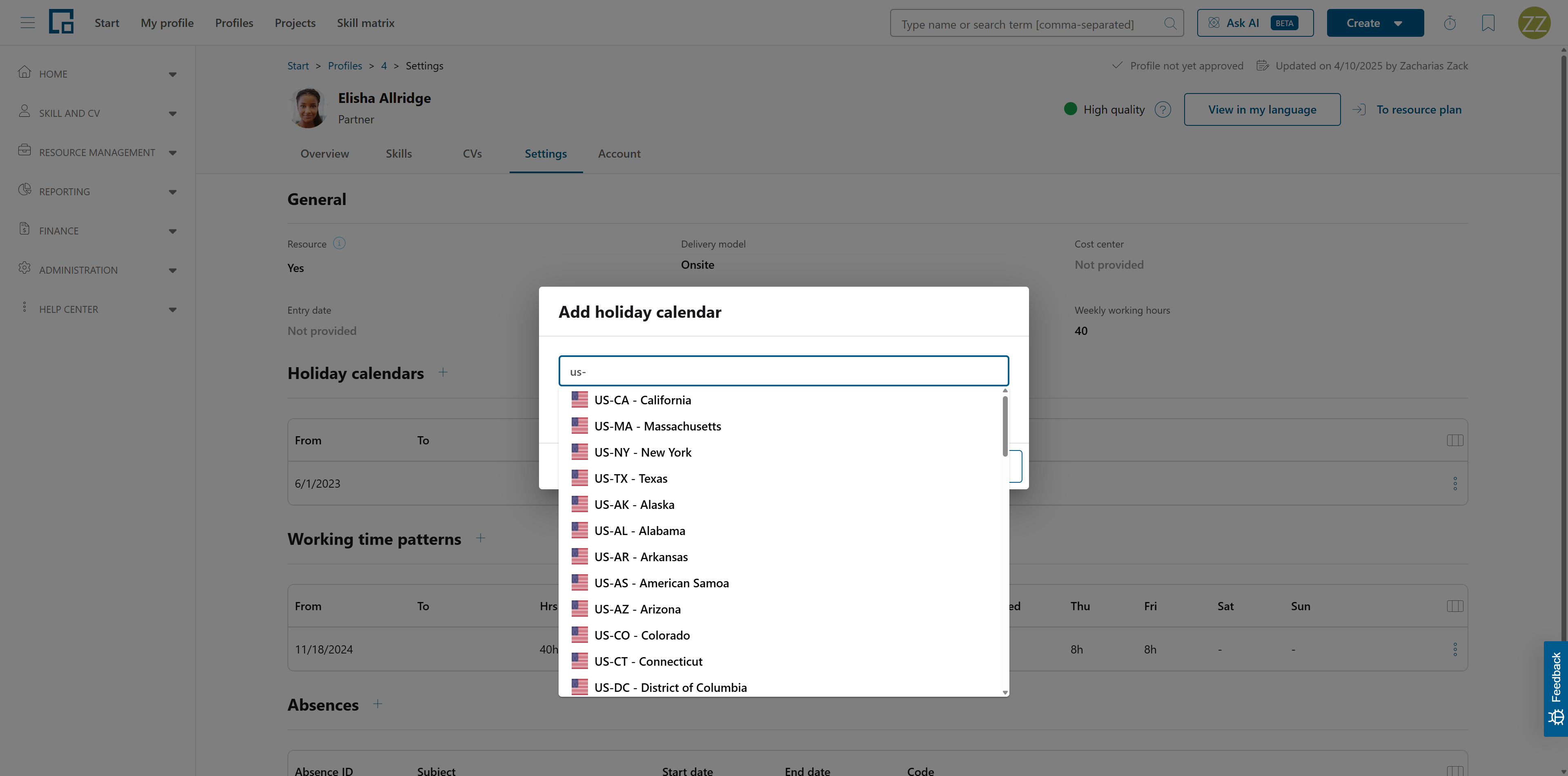Screen dimensions: 1568x776
Task: Click the dropdown list scrollbar thumb
Action: click(x=1005, y=426)
